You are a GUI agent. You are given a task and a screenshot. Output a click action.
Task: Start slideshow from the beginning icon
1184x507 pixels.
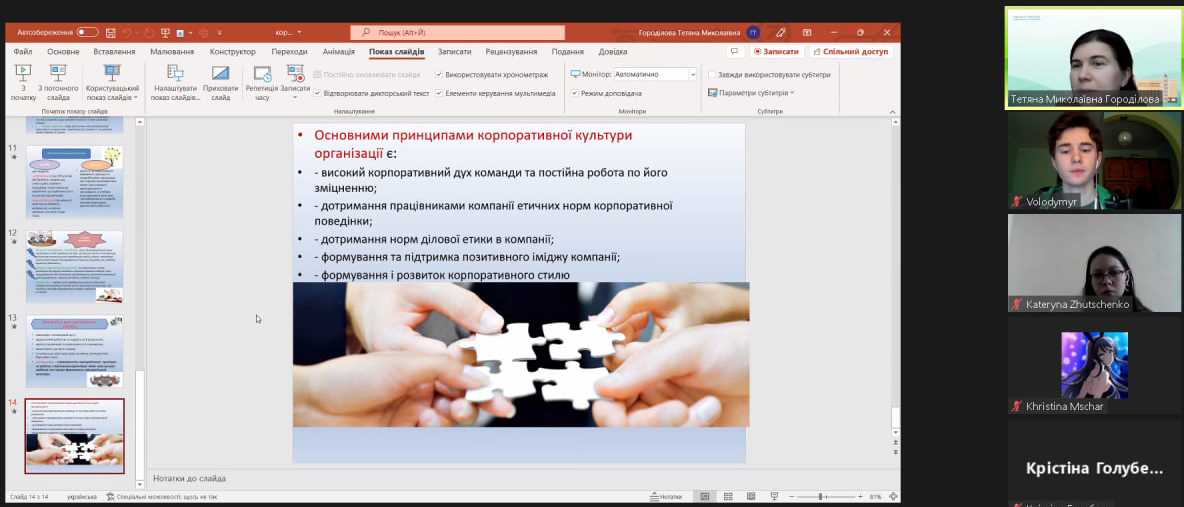coord(23,74)
